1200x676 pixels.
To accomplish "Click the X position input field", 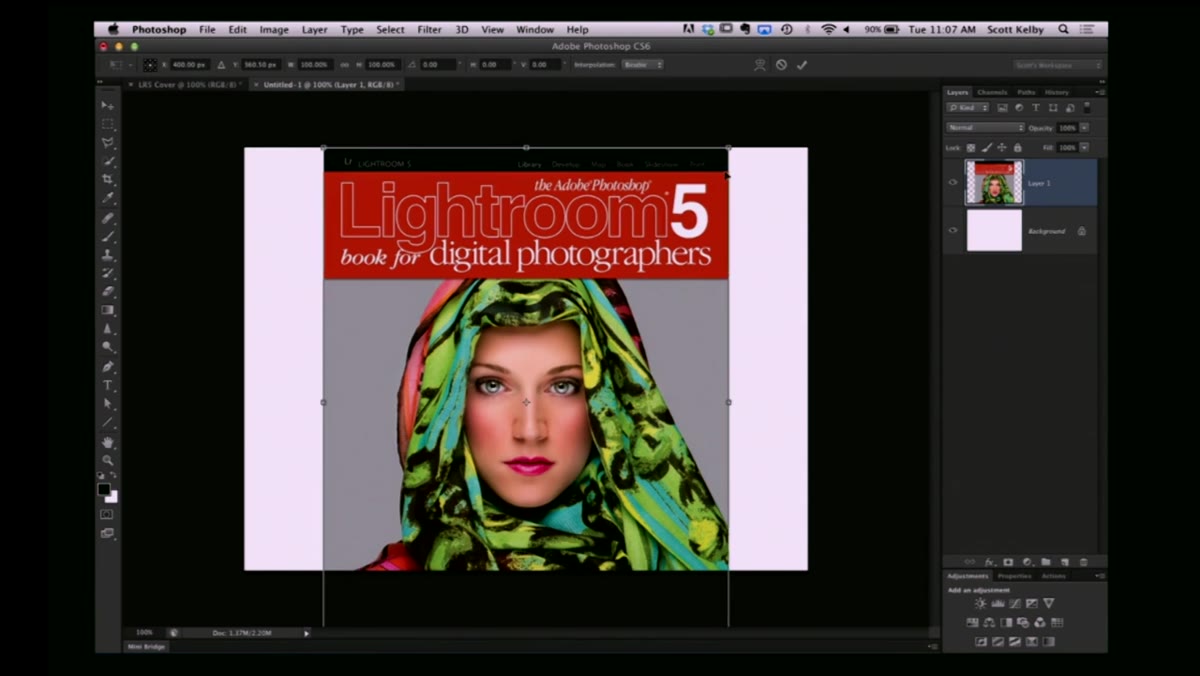I will pos(188,65).
